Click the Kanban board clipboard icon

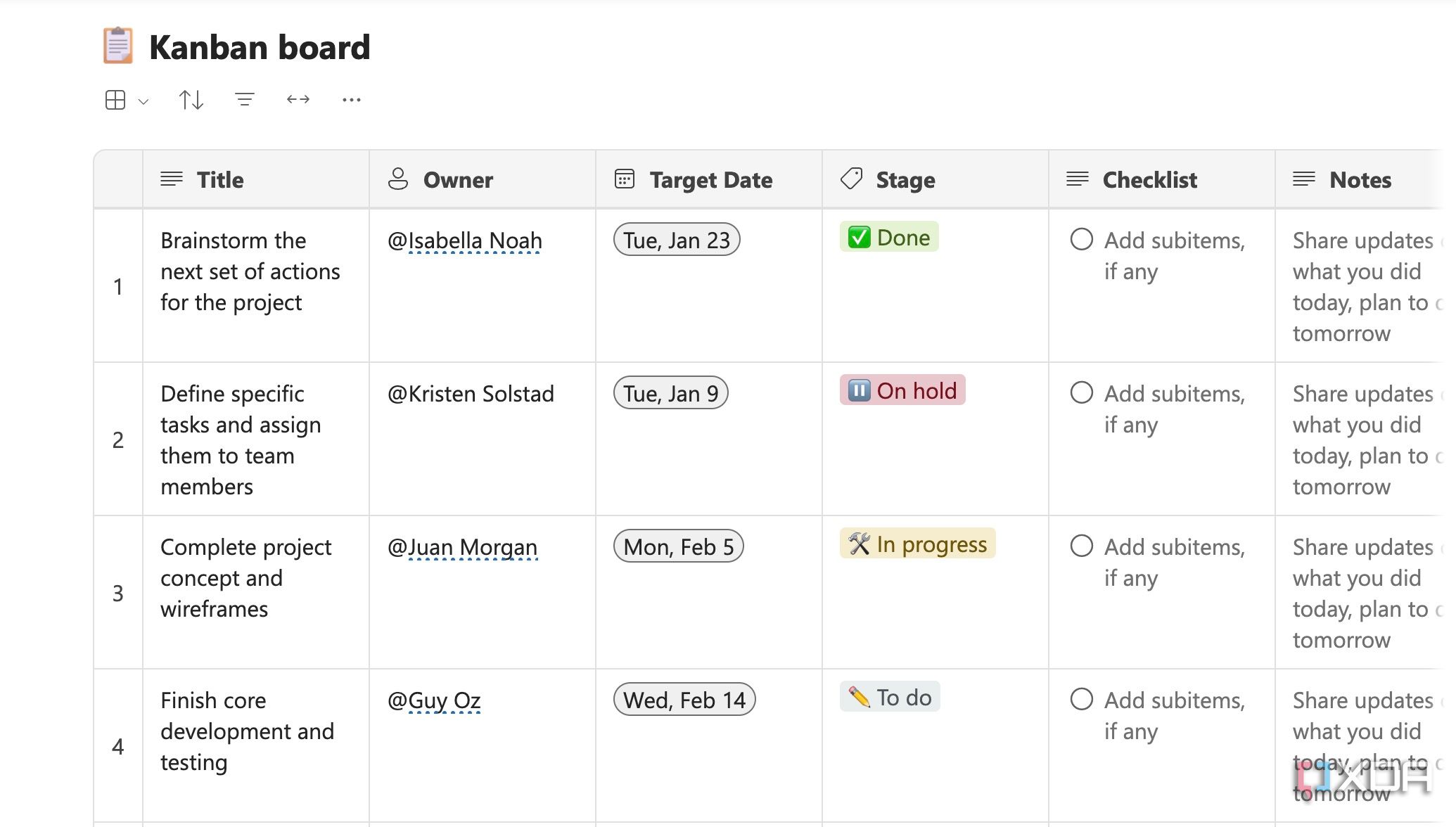(x=117, y=46)
